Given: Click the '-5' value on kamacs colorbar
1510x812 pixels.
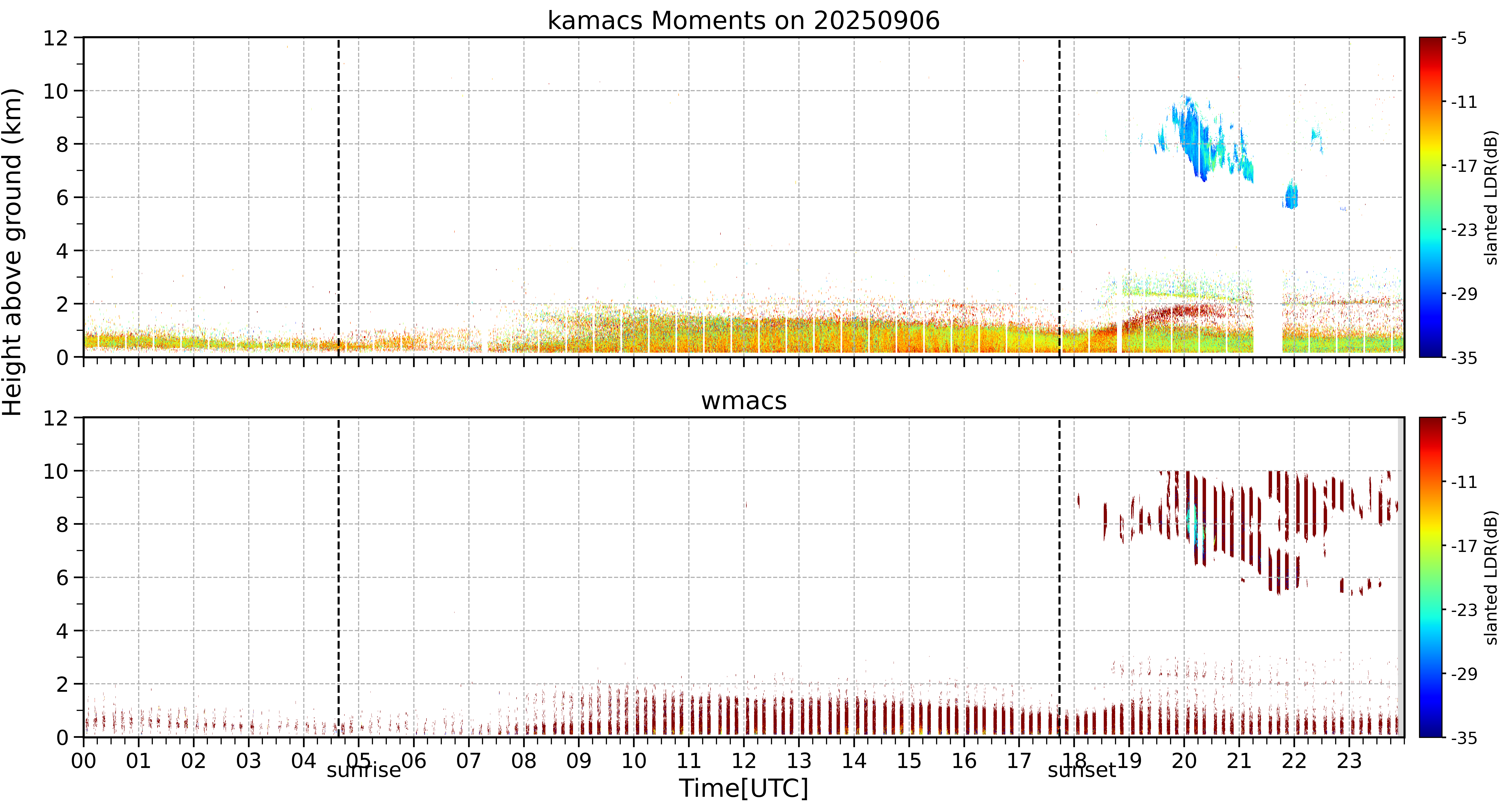Looking at the screenshot, I should [x=1459, y=38].
